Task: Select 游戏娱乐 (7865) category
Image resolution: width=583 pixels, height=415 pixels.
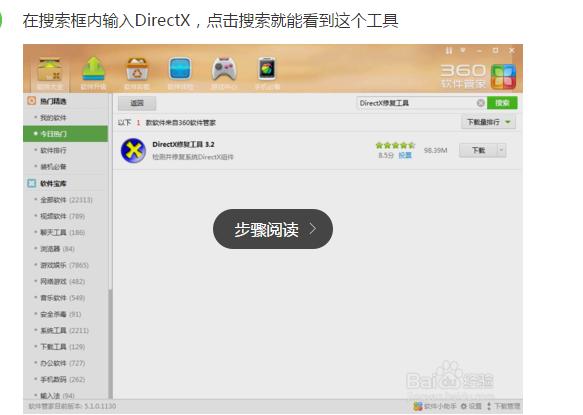Action: (x=64, y=265)
